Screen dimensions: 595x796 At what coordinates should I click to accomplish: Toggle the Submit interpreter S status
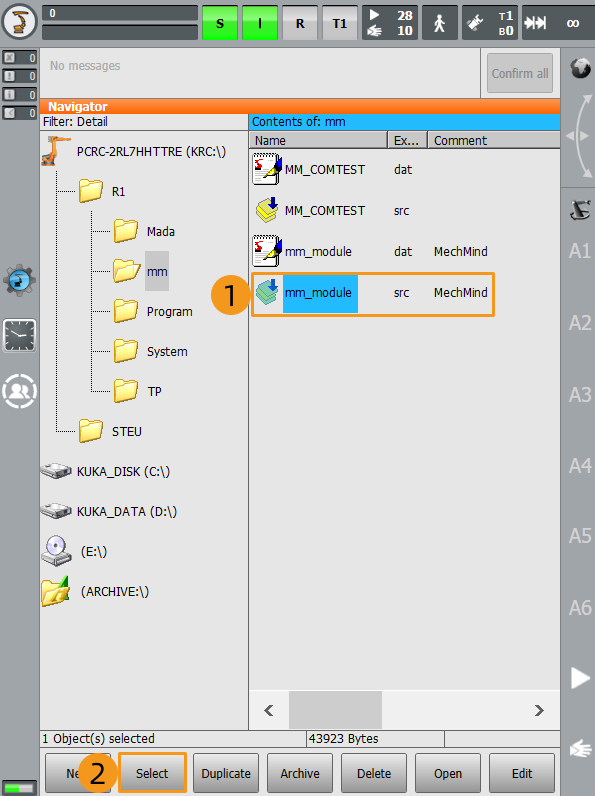220,23
